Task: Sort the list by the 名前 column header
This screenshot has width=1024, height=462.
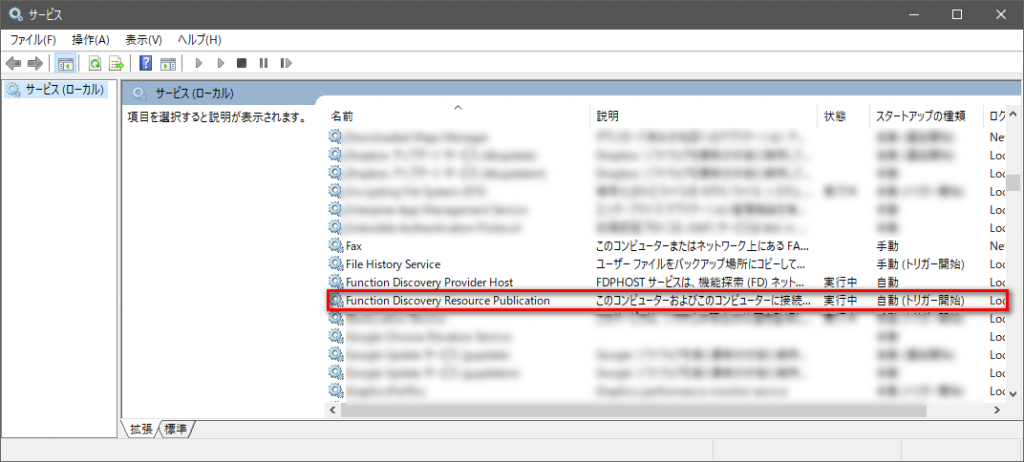Action: [342, 117]
